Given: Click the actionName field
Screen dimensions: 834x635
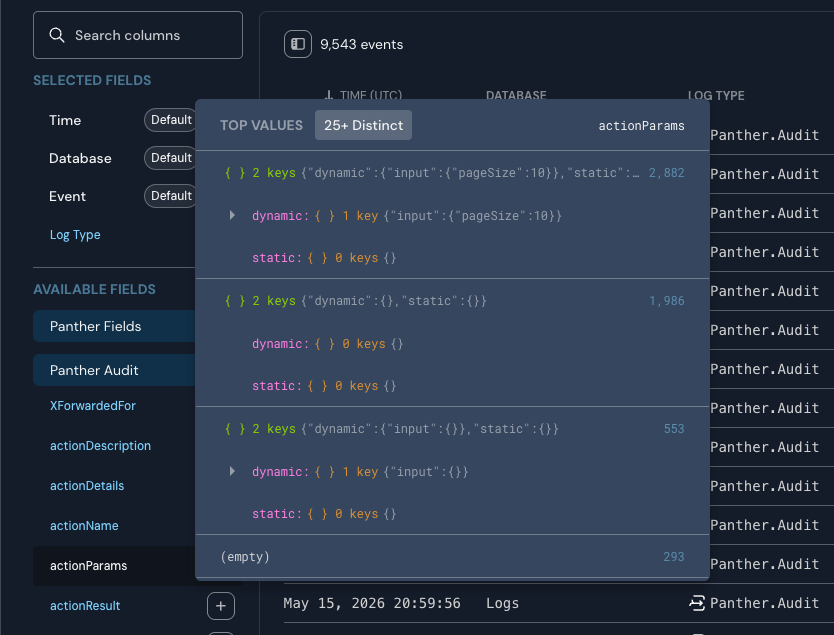Looking at the screenshot, I should [84, 525].
